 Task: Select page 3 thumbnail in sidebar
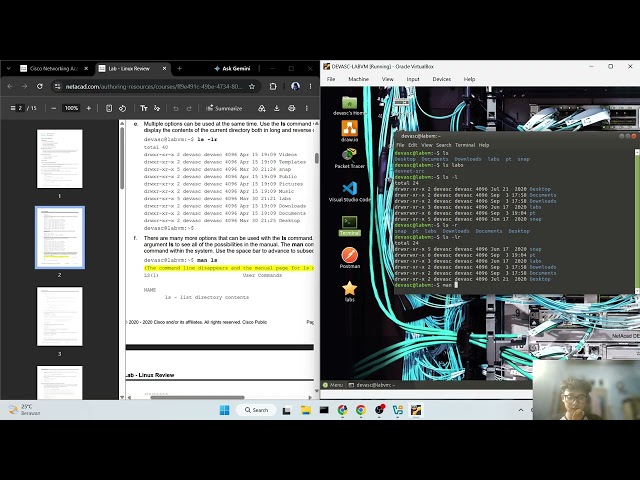tap(60, 316)
